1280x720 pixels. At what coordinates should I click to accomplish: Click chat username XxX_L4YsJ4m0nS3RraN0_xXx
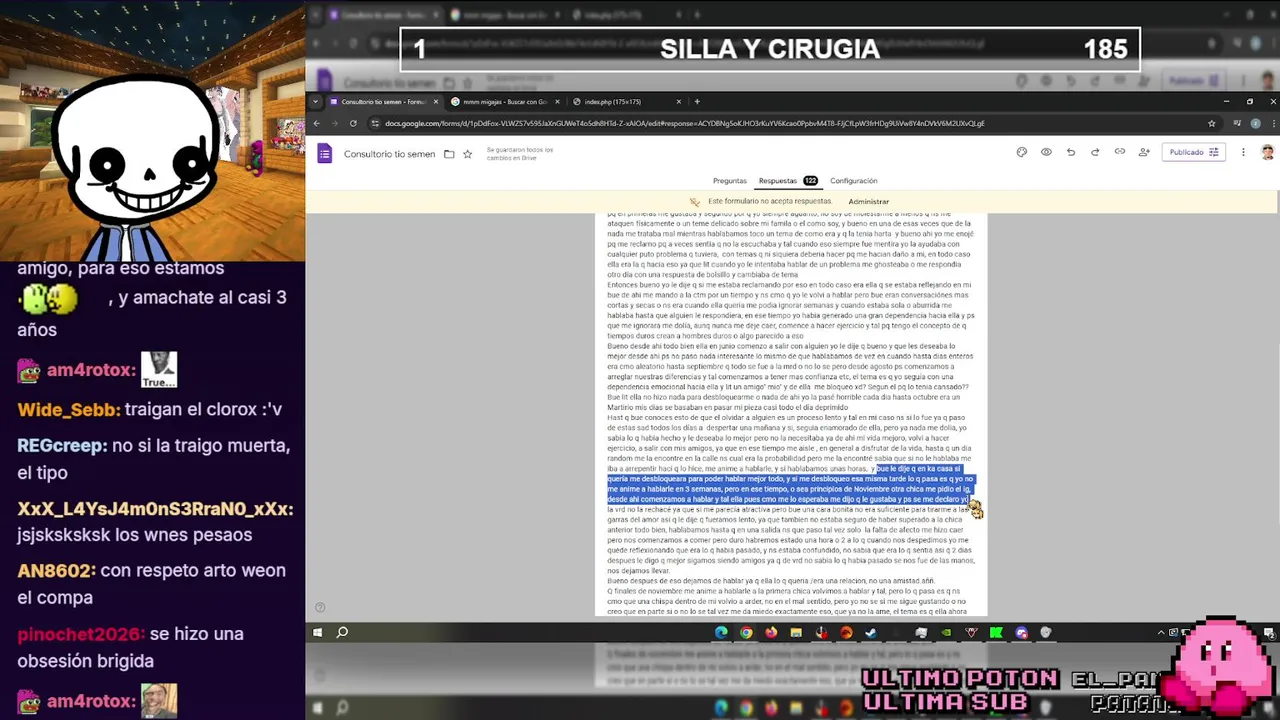[x=155, y=509]
